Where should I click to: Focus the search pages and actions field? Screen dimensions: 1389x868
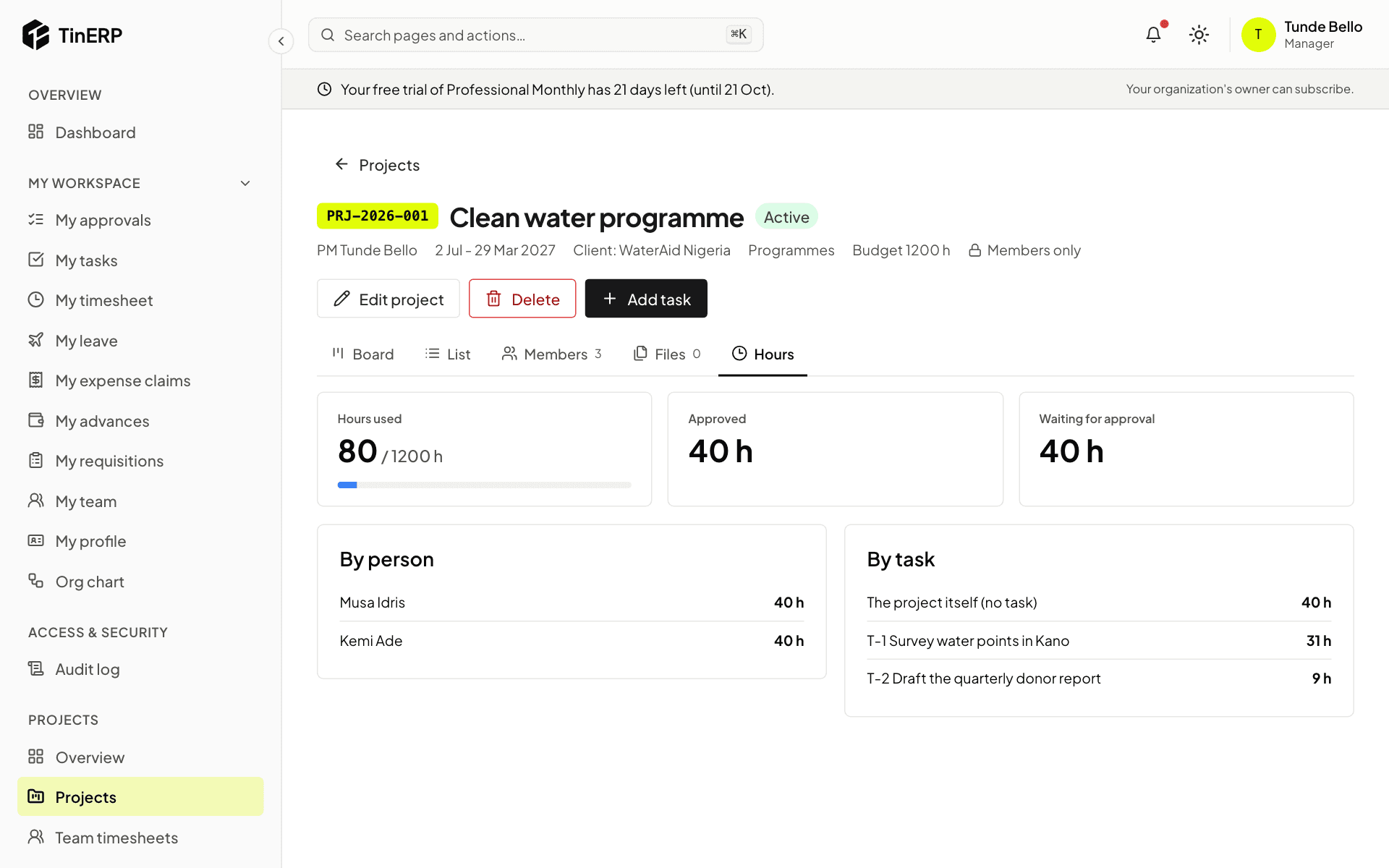[x=535, y=35]
